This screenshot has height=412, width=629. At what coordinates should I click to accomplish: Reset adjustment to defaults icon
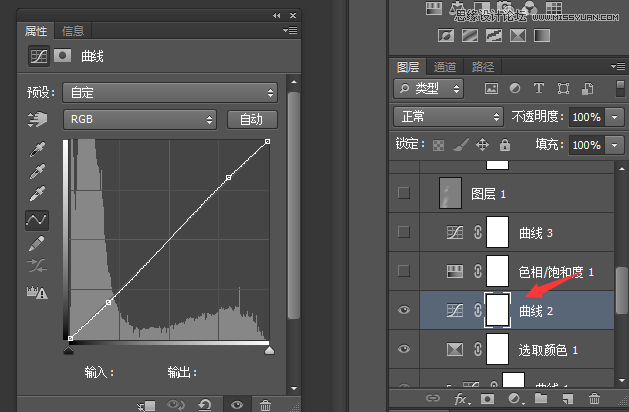205,404
